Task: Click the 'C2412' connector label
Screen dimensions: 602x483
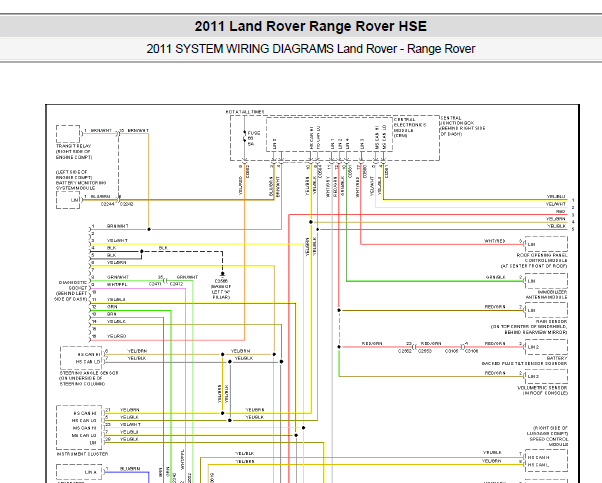Action: 176,284
